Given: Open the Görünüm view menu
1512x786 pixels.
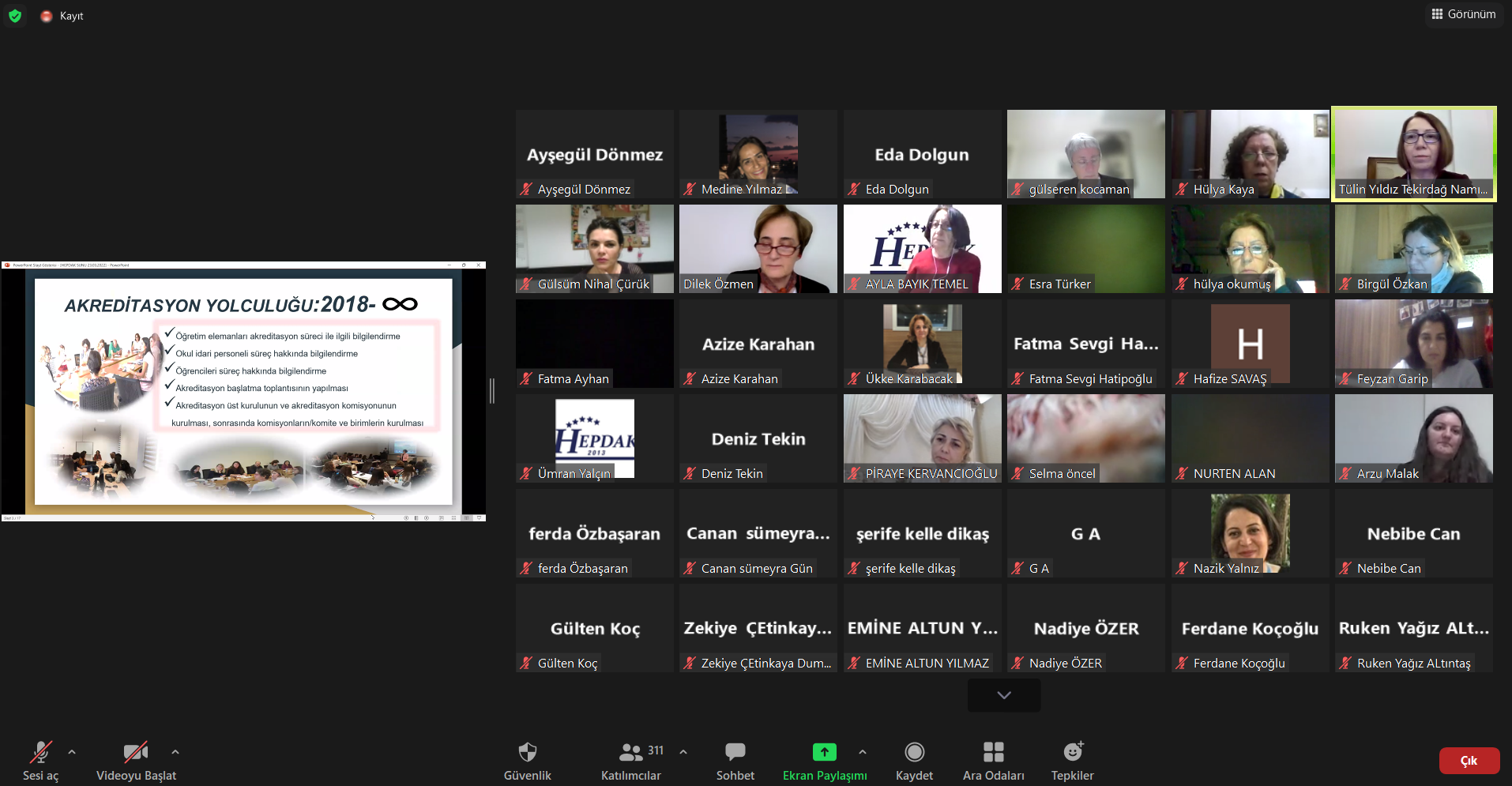Looking at the screenshot, I should pos(1463,14).
